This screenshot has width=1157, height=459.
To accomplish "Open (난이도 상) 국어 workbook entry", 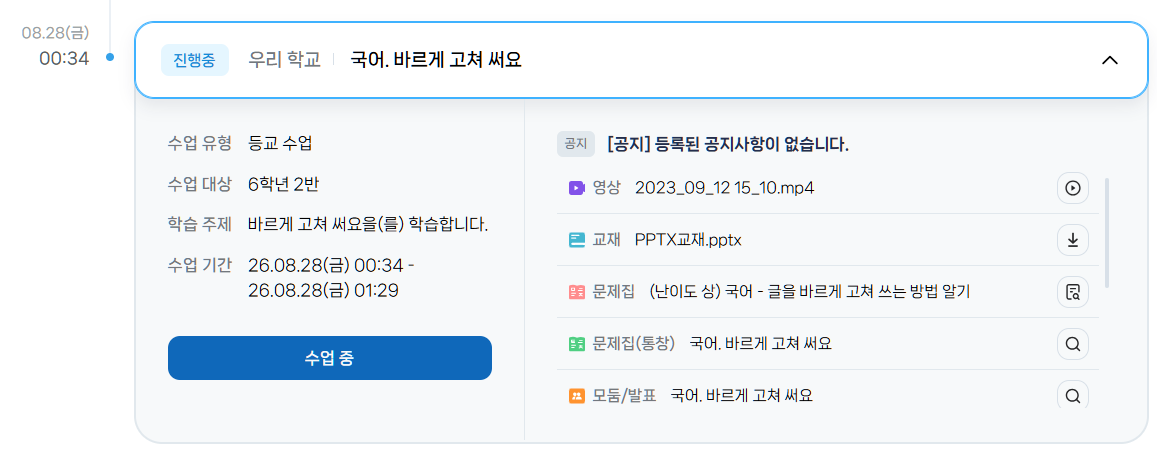I will [x=809, y=292].
